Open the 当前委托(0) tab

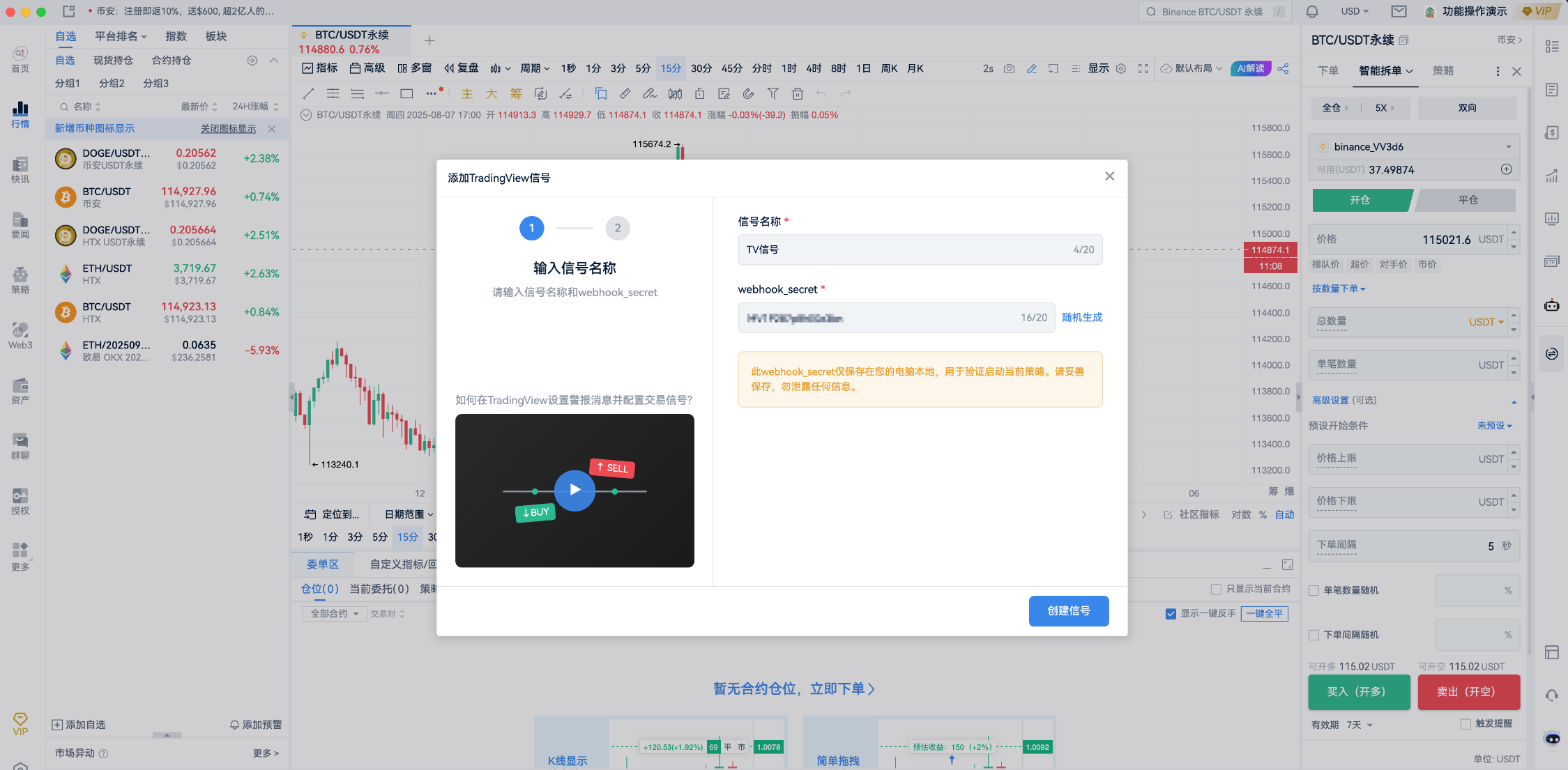379,590
